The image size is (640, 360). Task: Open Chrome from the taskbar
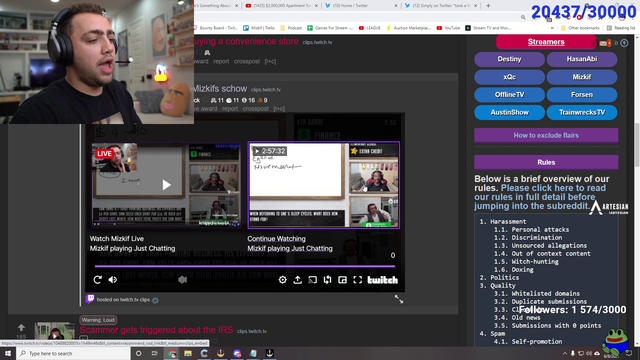point(172,353)
